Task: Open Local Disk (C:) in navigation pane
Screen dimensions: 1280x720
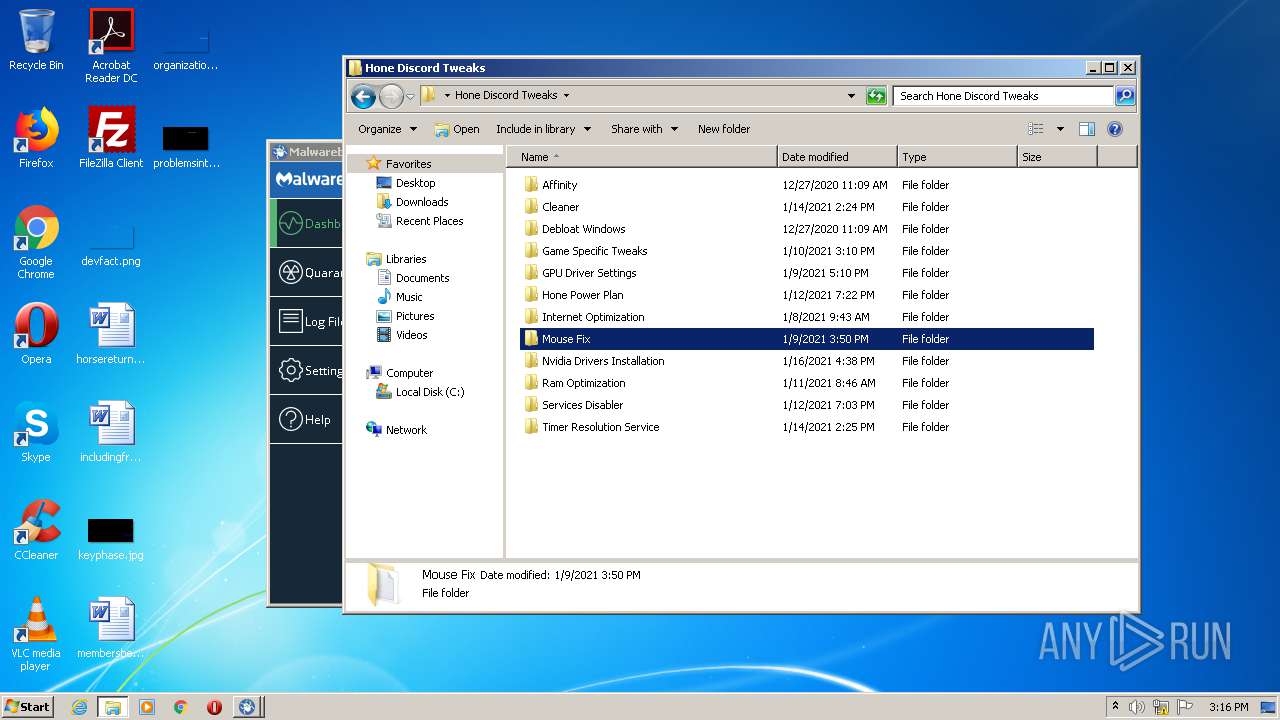Action: (430, 392)
